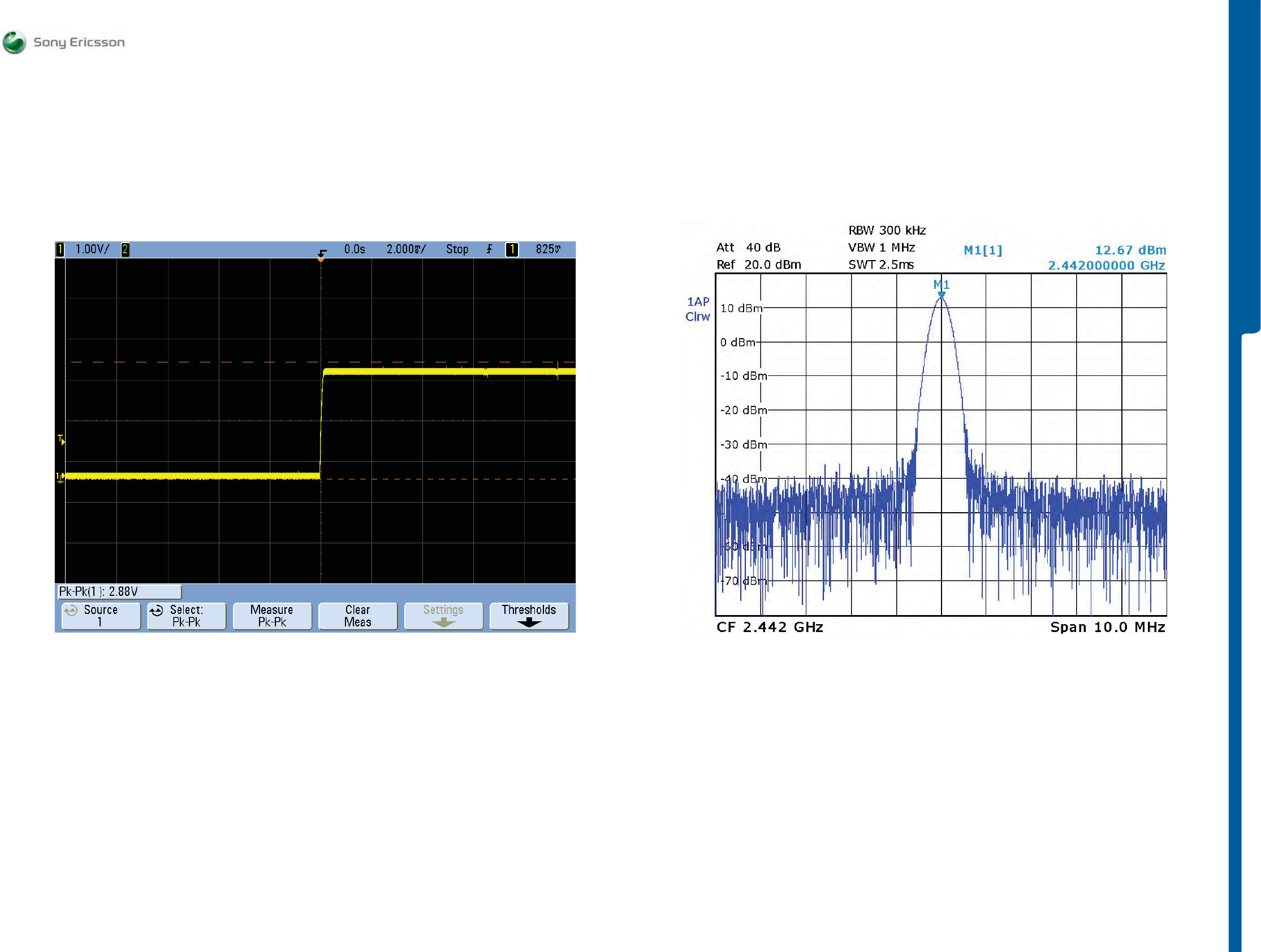Click the yellow channel 1 indicator
This screenshot has width=1261, height=952.
point(60,249)
